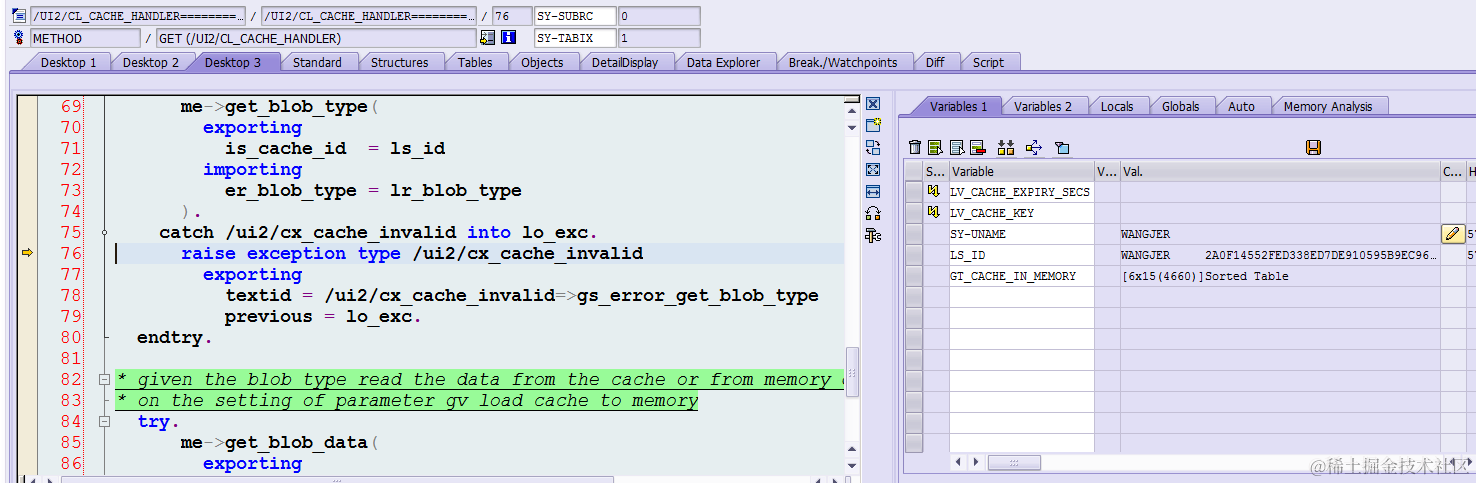Click the method gear icon beside METHOD field
Viewport: 1476px width, 483px height.
[18, 38]
